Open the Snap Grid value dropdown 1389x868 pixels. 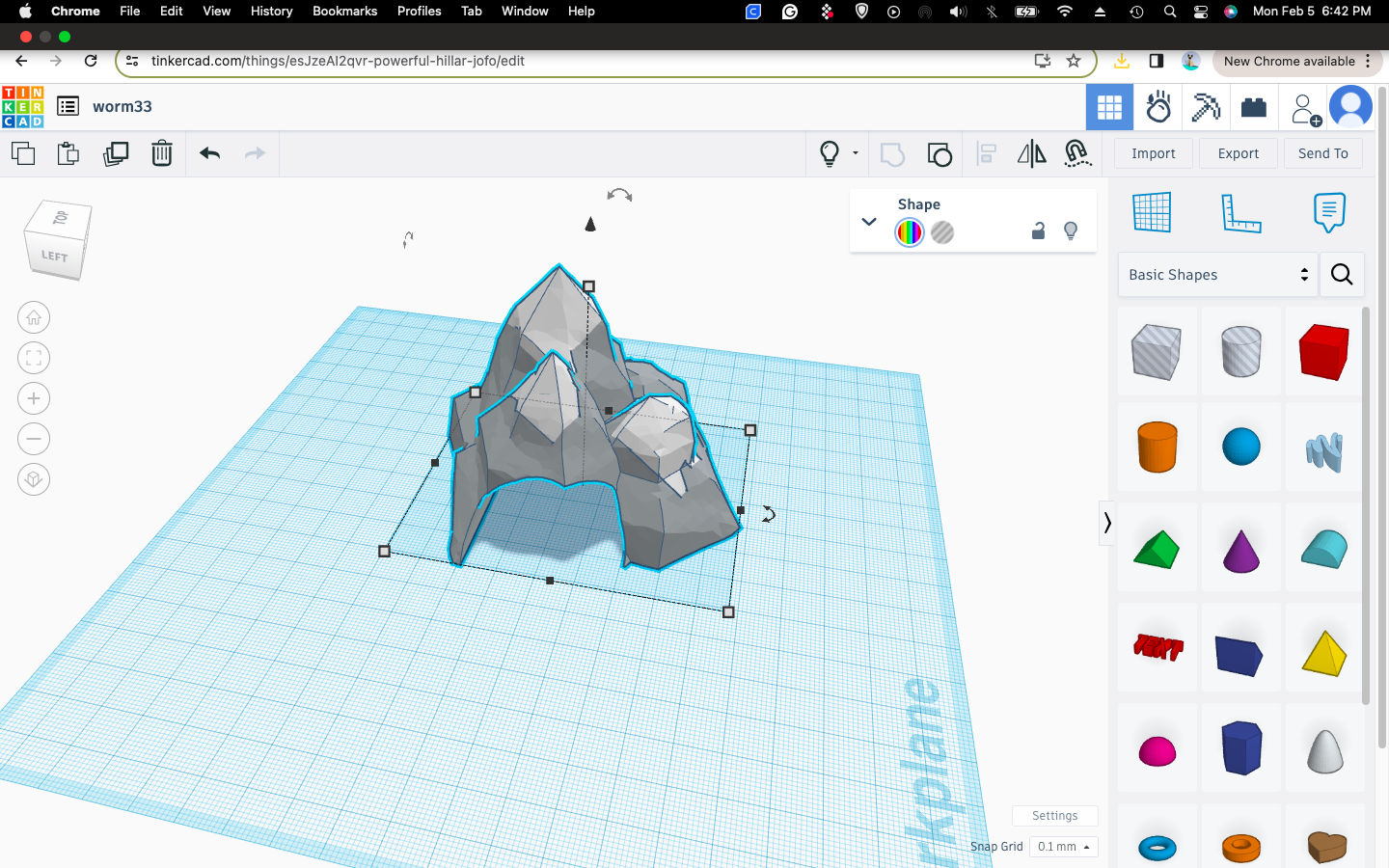[1063, 847]
